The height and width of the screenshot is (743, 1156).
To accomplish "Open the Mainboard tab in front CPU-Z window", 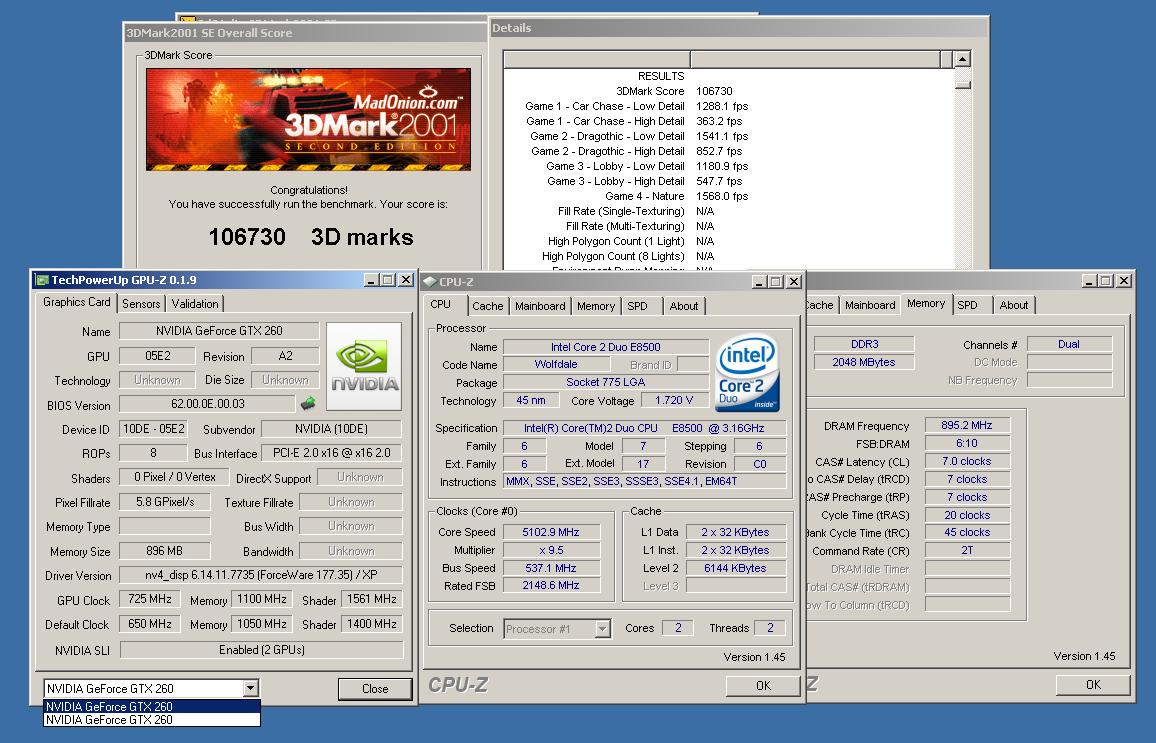I will (540, 306).
